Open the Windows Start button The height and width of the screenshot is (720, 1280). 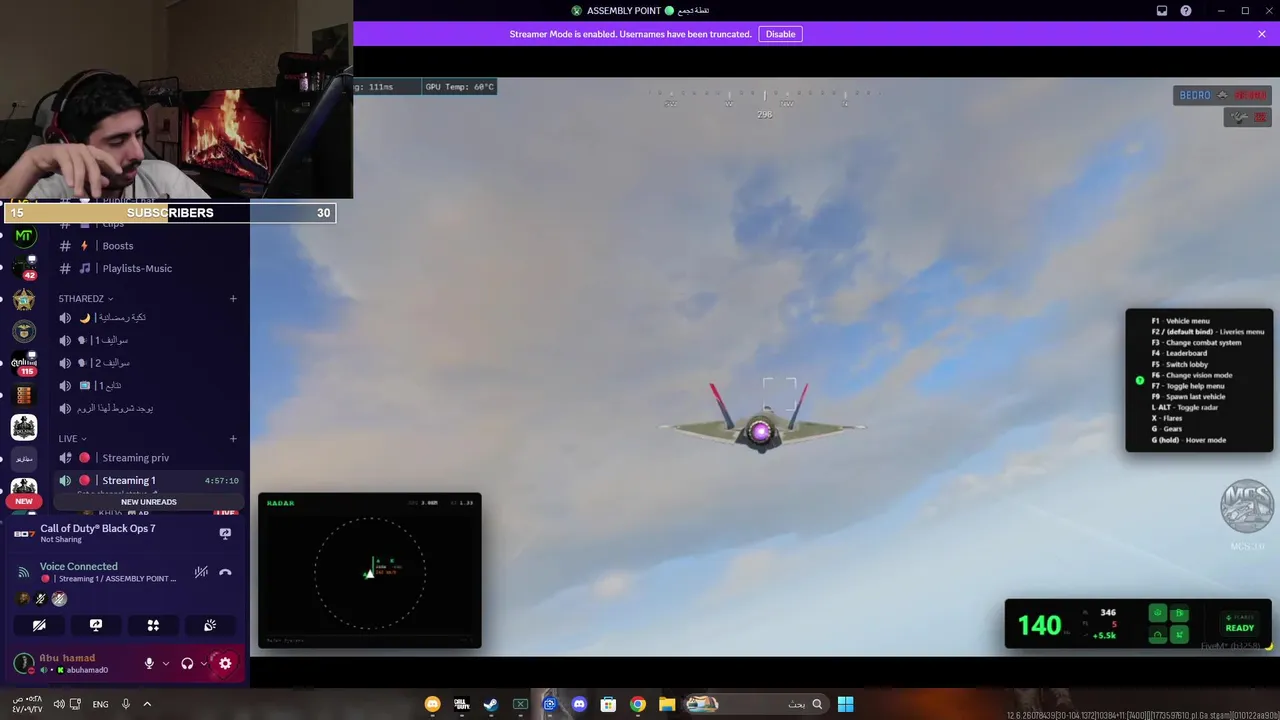(845, 704)
